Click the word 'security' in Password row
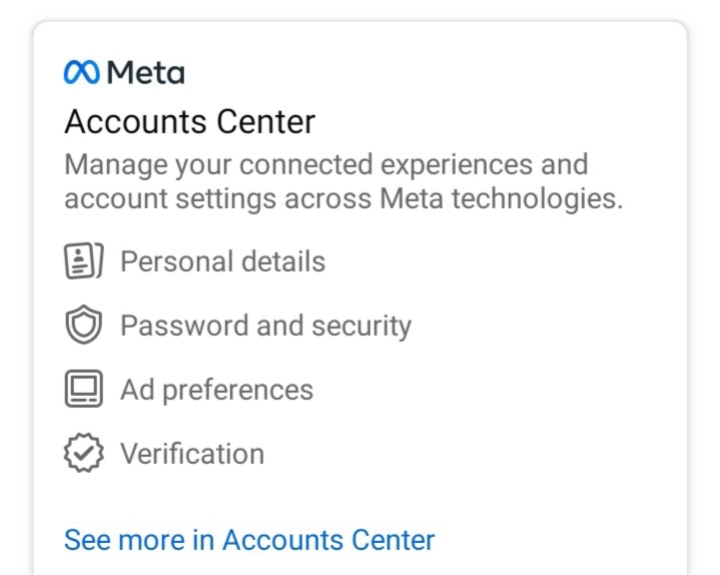Image resolution: width=720 pixels, height=575 pixels. [361, 327]
